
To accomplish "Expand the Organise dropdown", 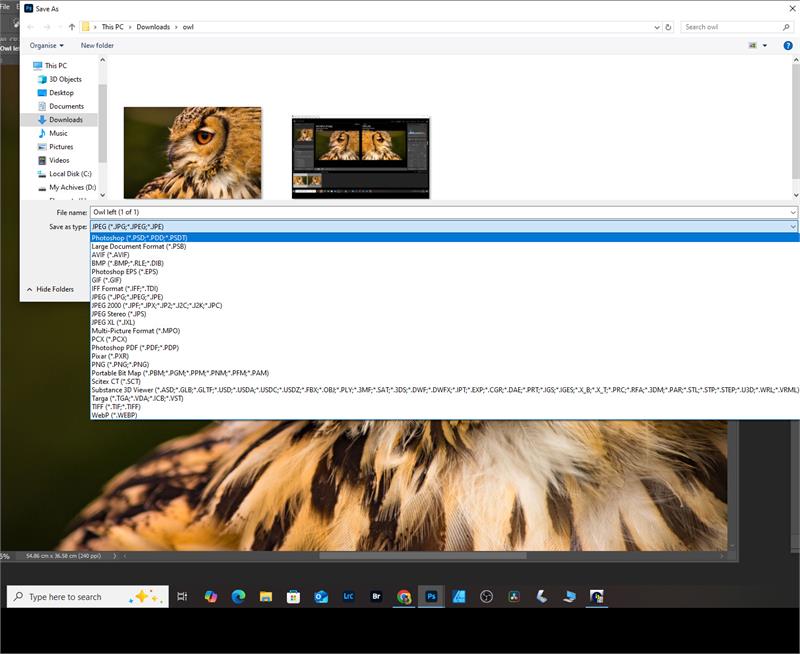I will [46, 45].
